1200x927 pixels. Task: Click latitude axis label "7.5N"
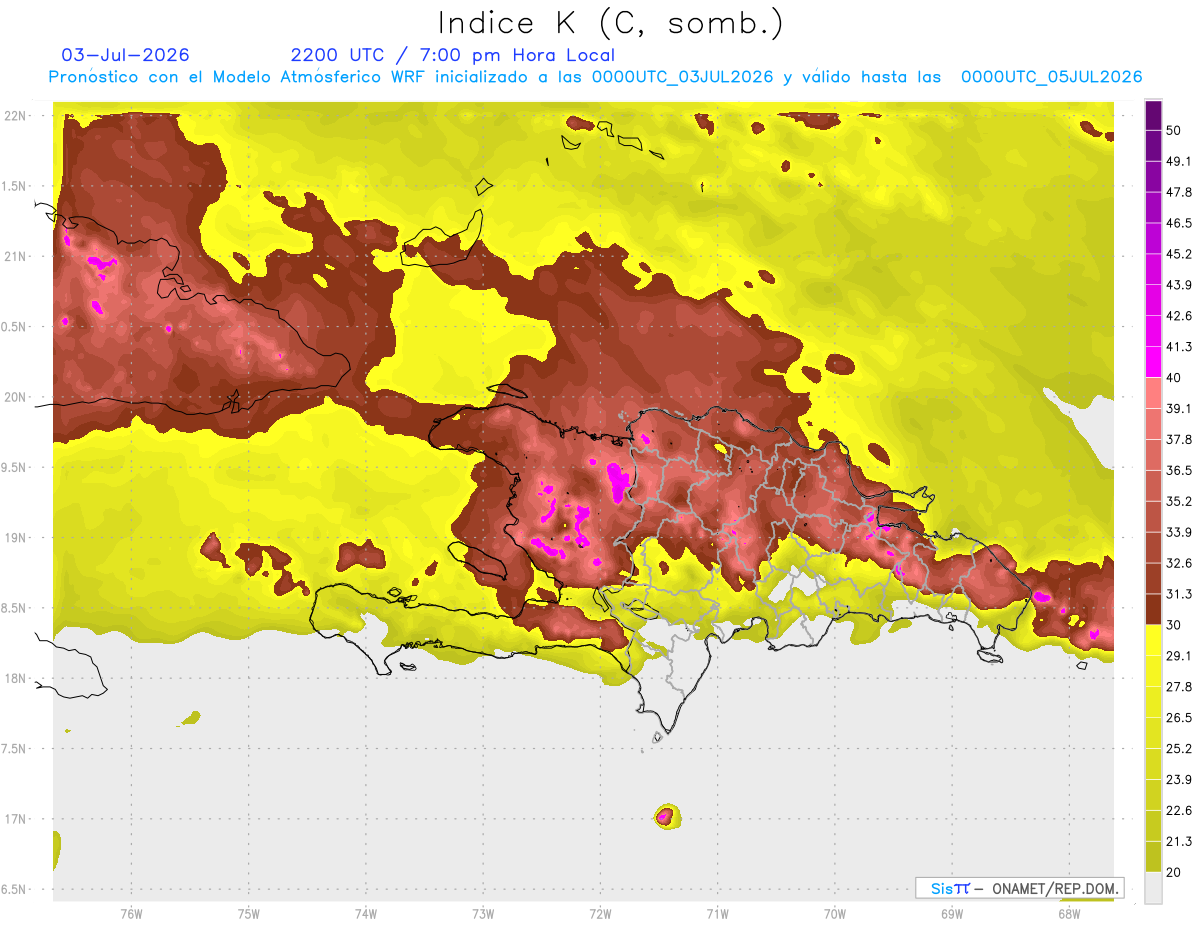coord(15,749)
